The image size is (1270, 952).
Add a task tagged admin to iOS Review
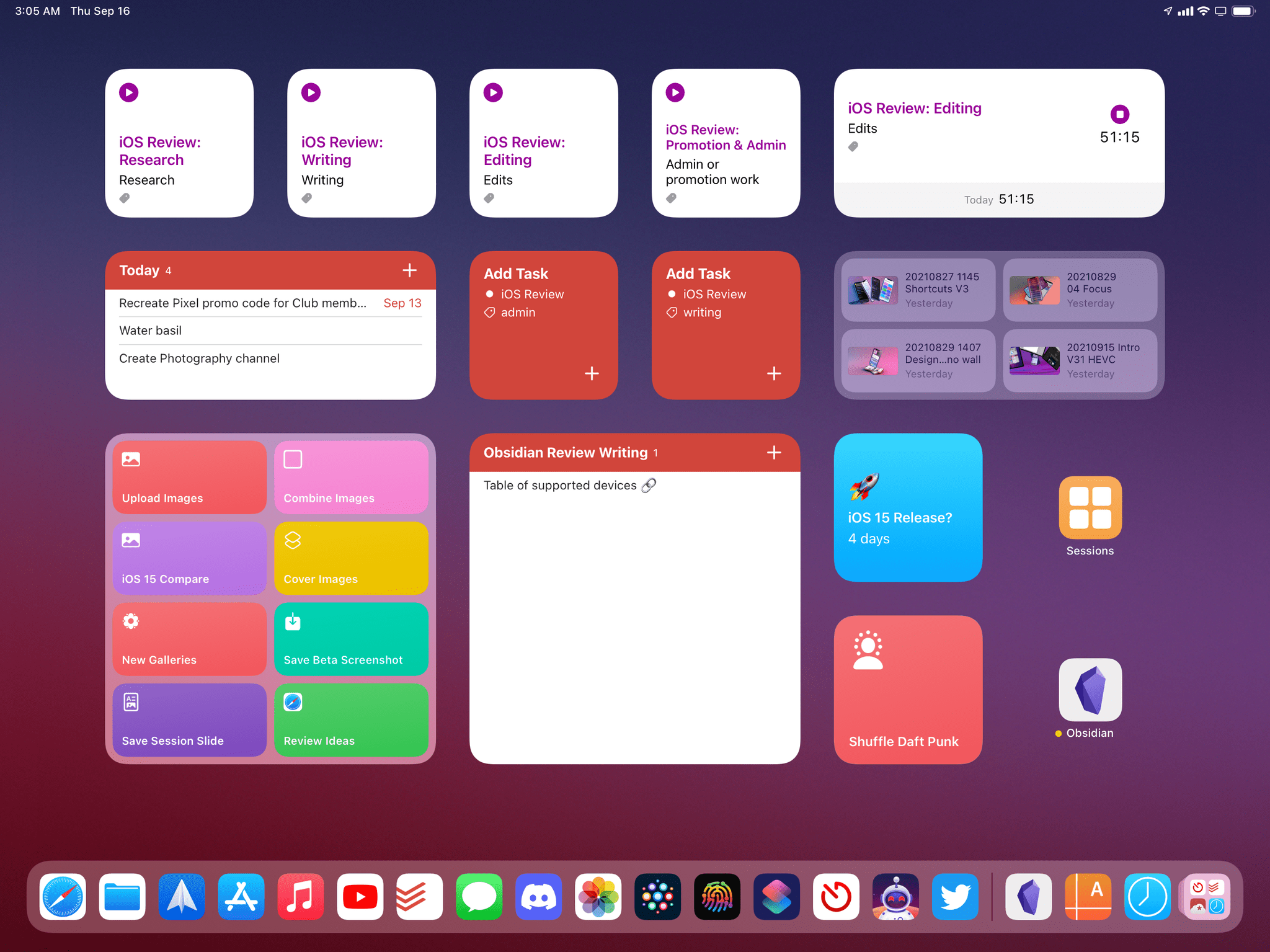pos(592,373)
